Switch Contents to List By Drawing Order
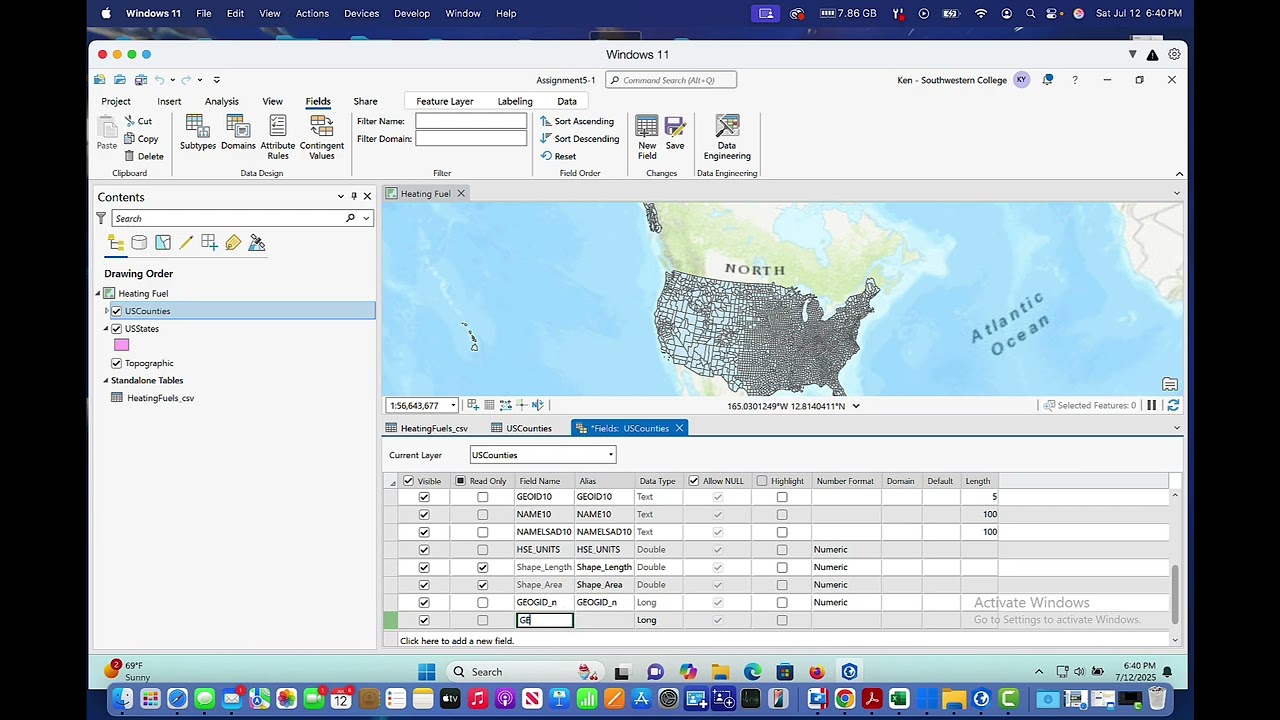This screenshot has height=720, width=1280. (116, 243)
